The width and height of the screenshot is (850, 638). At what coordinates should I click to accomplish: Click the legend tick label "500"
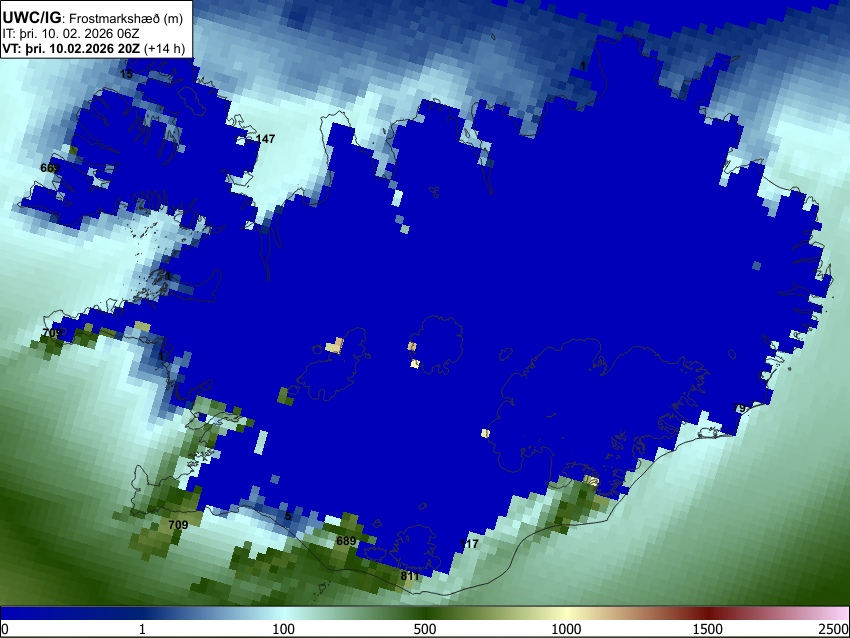click(424, 629)
